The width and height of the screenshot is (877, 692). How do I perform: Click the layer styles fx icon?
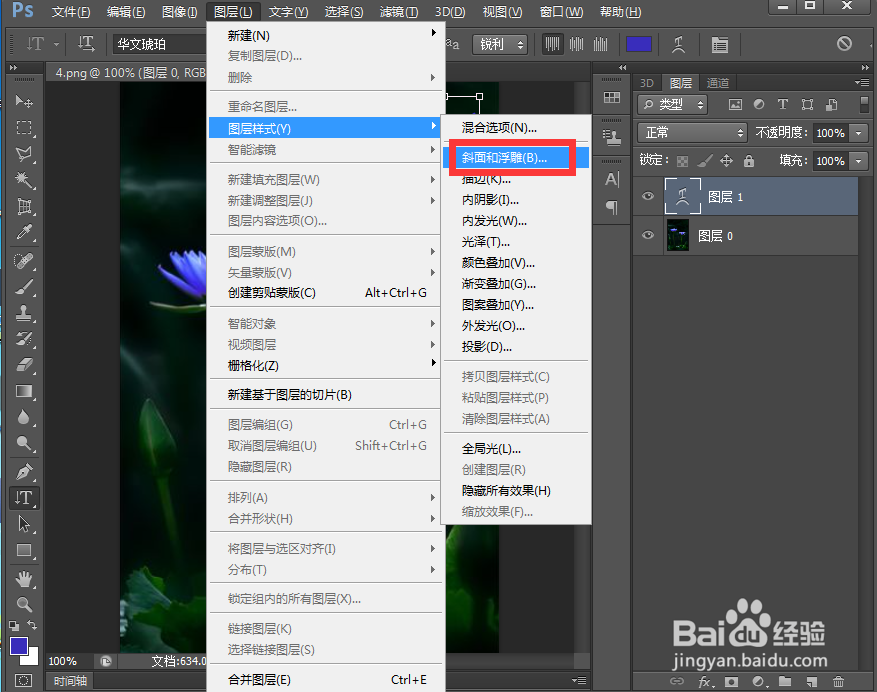click(704, 681)
